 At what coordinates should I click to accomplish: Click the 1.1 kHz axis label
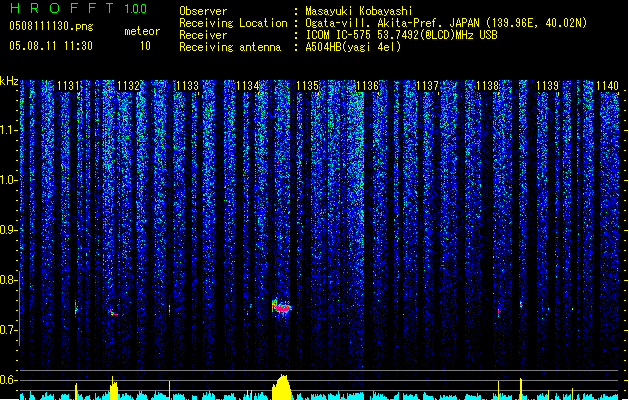pos(8,130)
